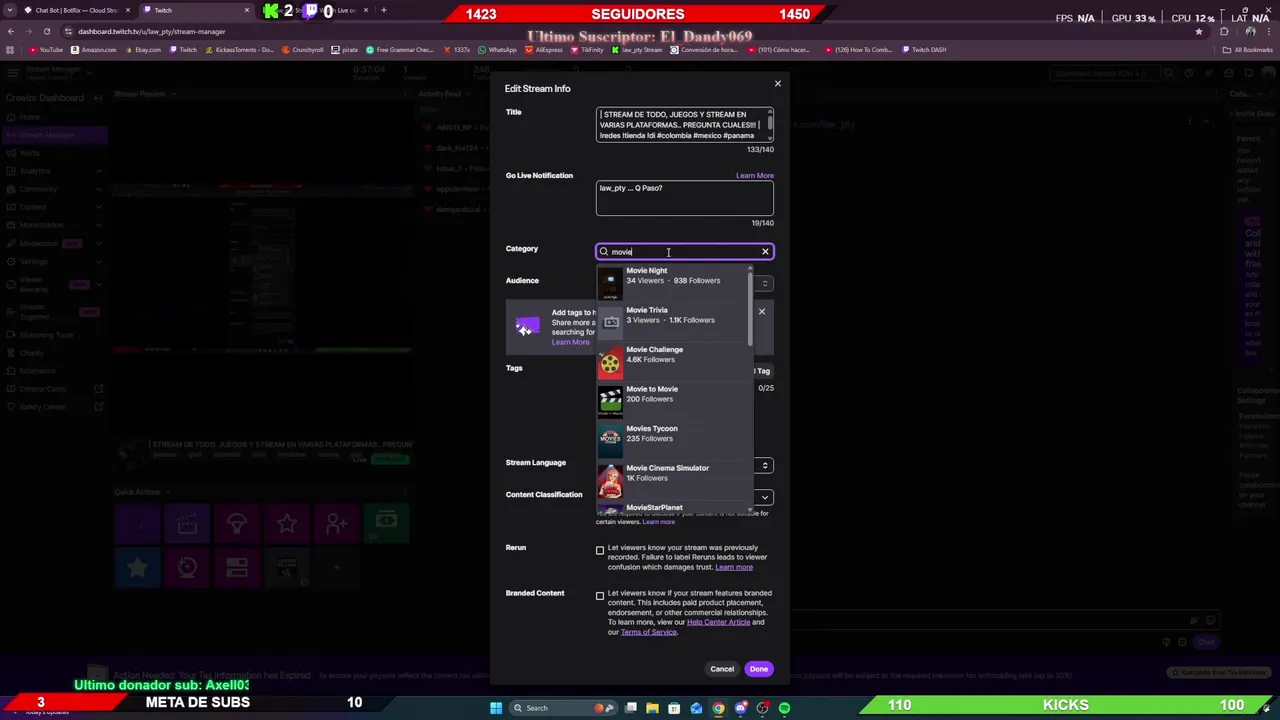Screen dimensions: 1280x720
Task: Open the Crunchyroll bookmark
Action: click(303, 50)
